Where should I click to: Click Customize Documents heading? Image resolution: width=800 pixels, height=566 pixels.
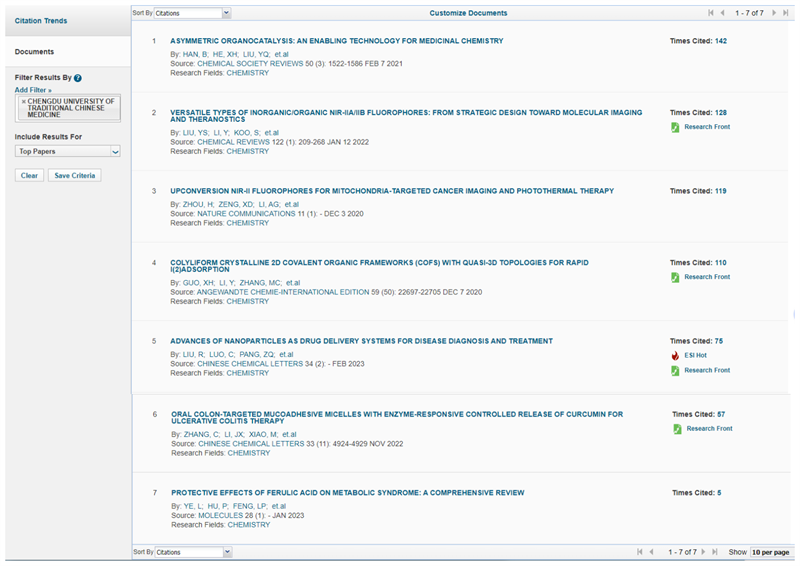coord(468,13)
